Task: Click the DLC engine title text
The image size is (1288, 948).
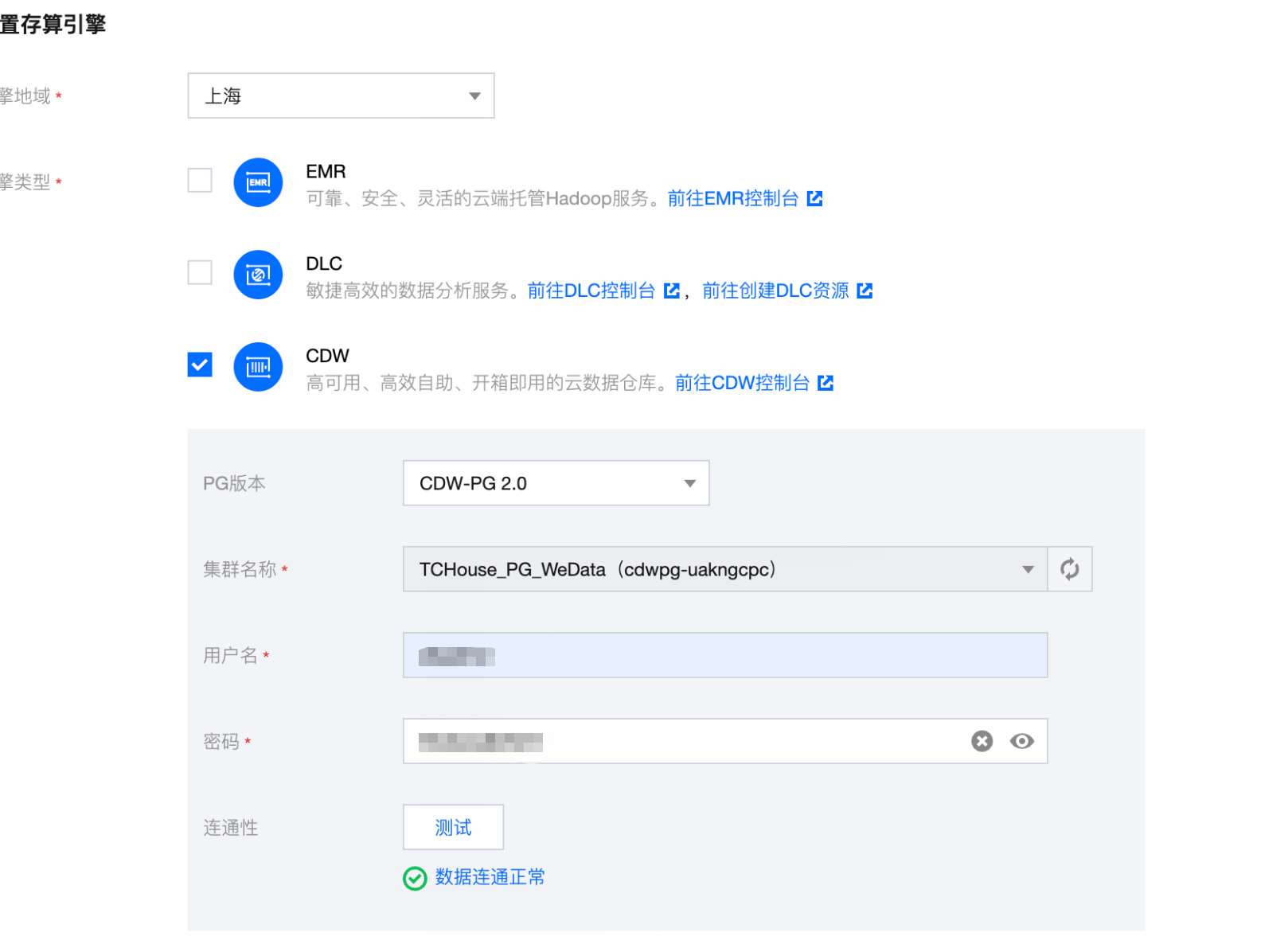Action: [324, 264]
